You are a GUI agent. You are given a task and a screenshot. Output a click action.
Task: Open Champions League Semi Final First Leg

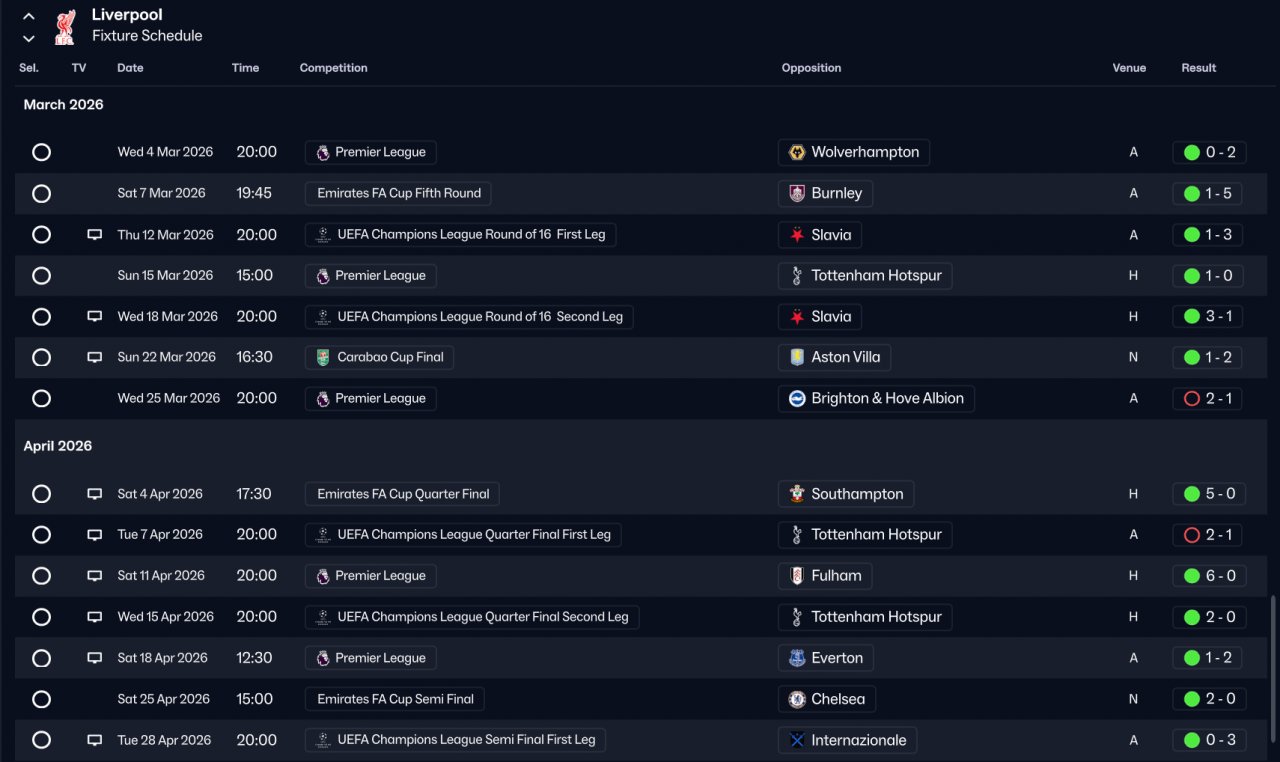click(x=455, y=741)
